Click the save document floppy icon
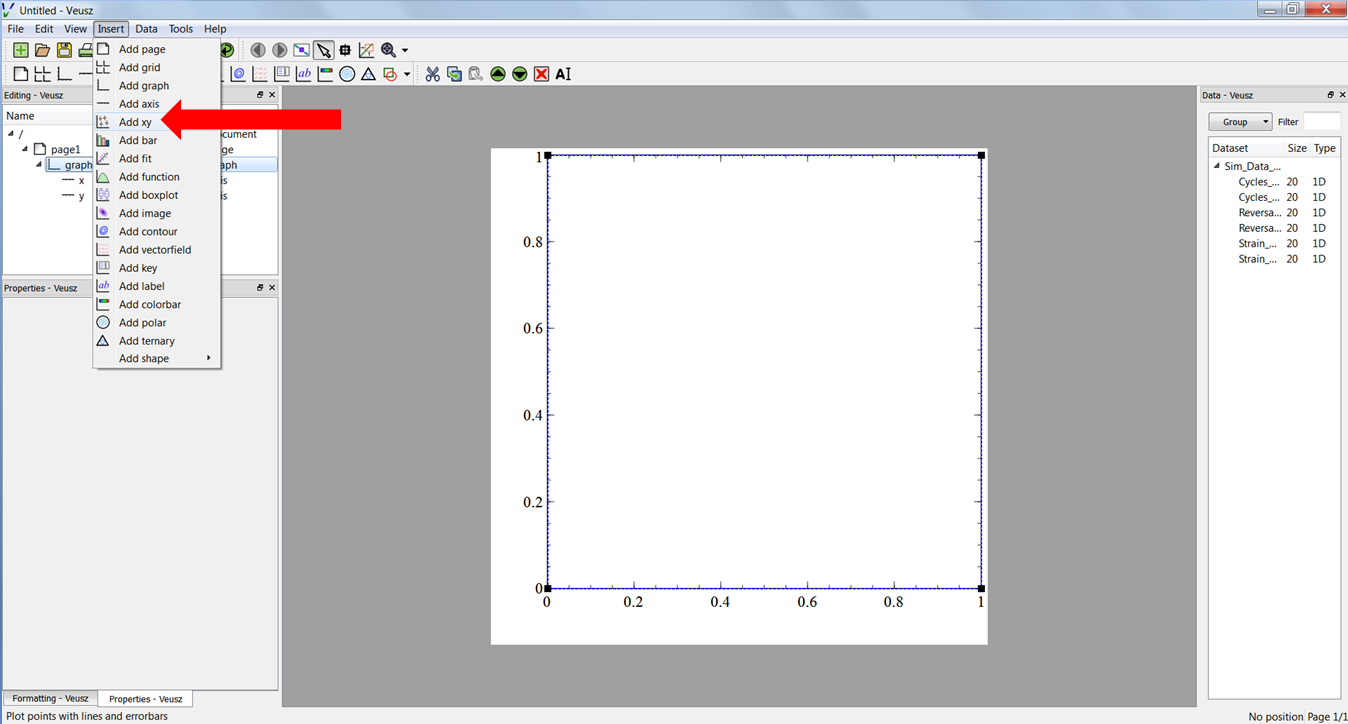 tap(64, 50)
